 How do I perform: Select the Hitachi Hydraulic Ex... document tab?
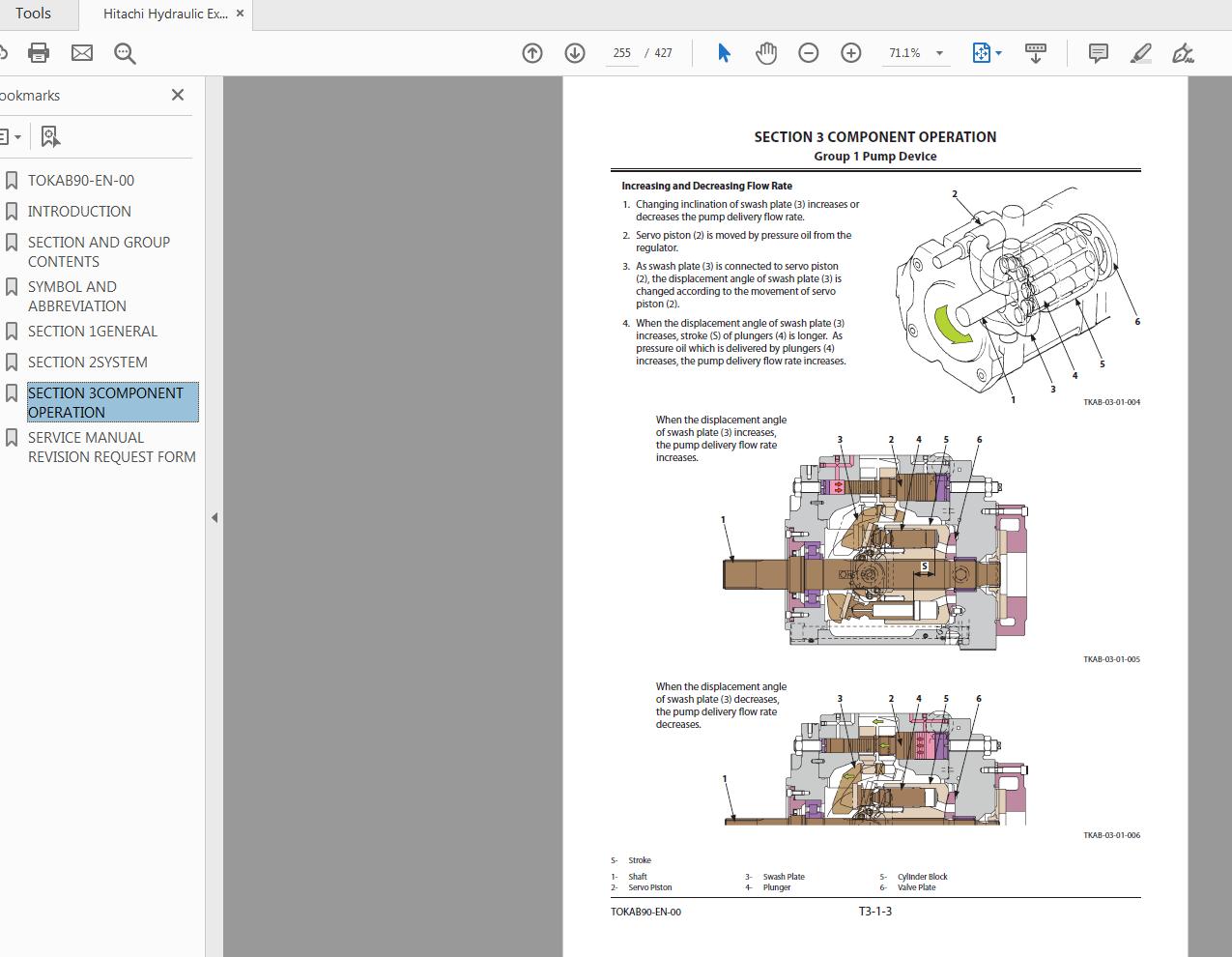pyautogui.click(x=165, y=14)
